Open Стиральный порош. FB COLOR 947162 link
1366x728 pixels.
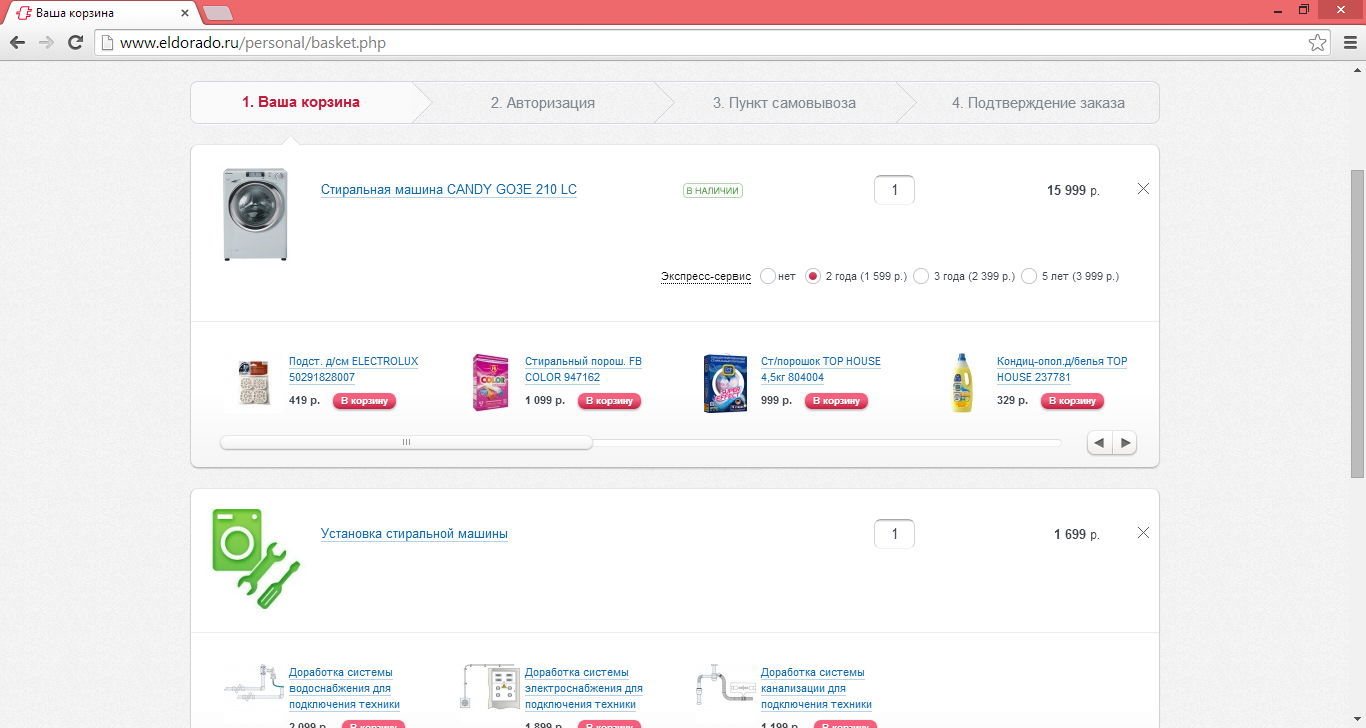pyautogui.click(x=583, y=370)
